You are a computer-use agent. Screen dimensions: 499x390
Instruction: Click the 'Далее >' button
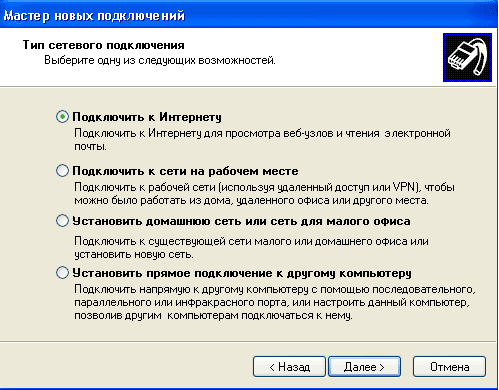click(x=364, y=367)
